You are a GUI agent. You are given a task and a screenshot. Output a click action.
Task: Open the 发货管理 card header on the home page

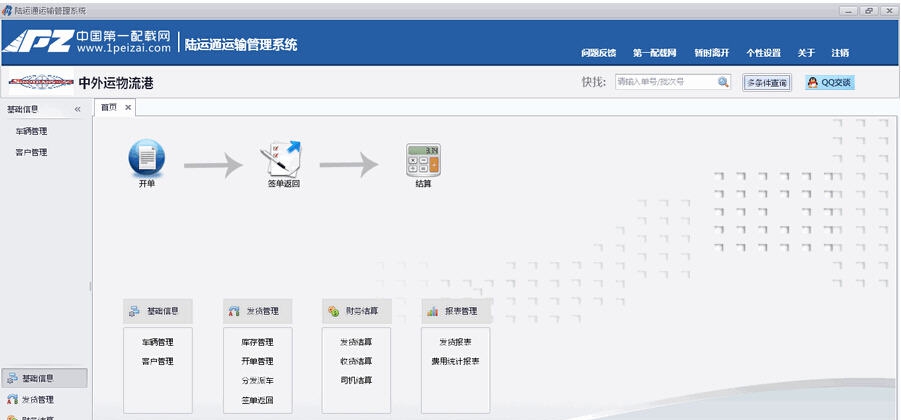coord(257,311)
